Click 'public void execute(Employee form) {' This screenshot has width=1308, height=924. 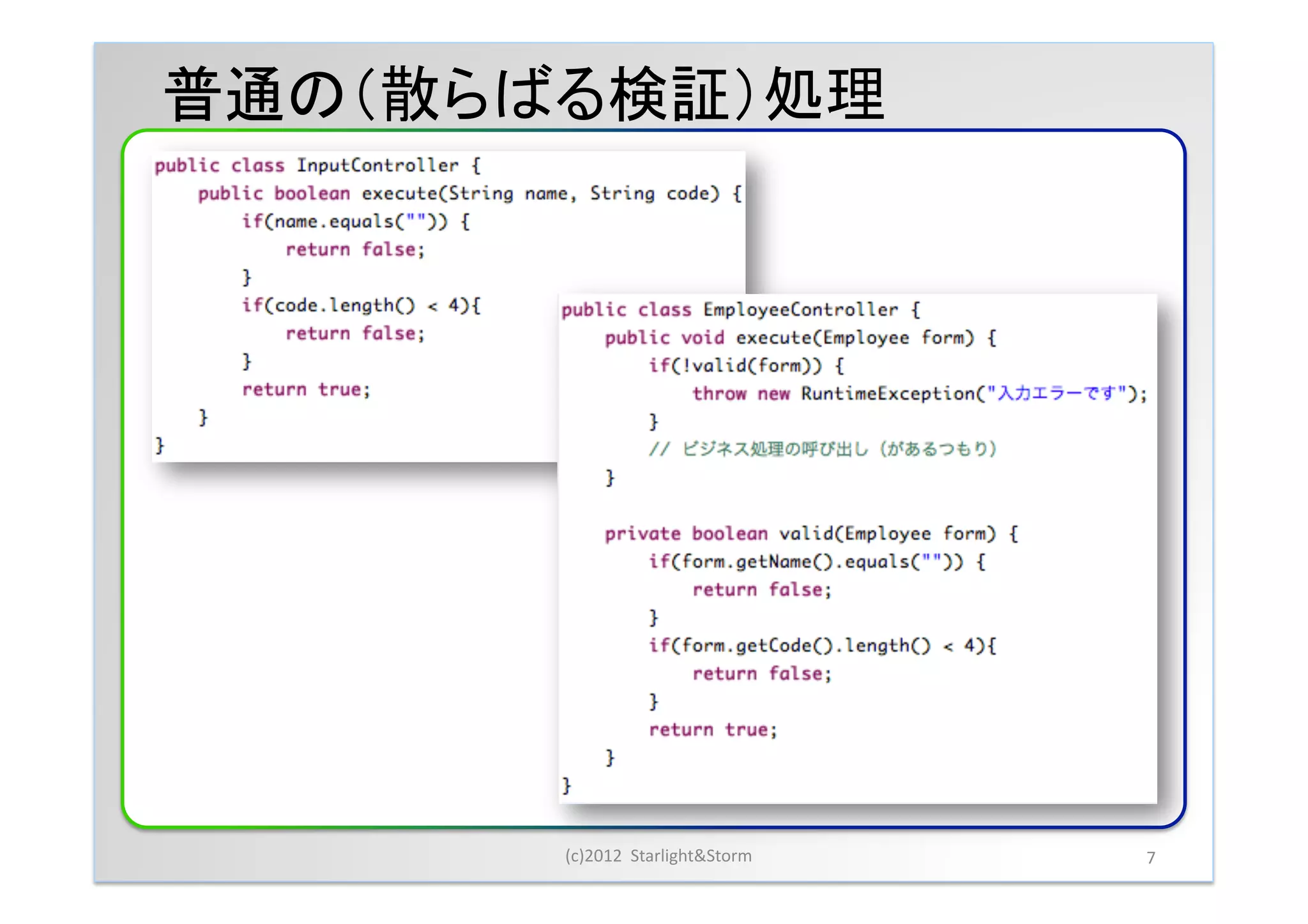[x=800, y=338]
